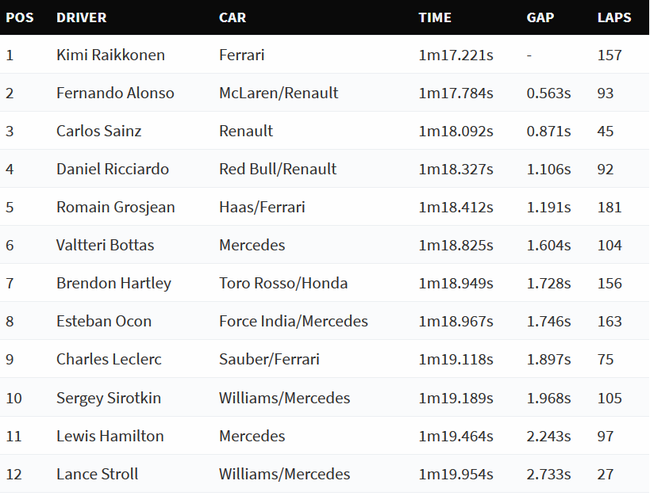Select Kimi Raikkonen driver name
Viewport: 650px width, 496px height.
click(110, 55)
